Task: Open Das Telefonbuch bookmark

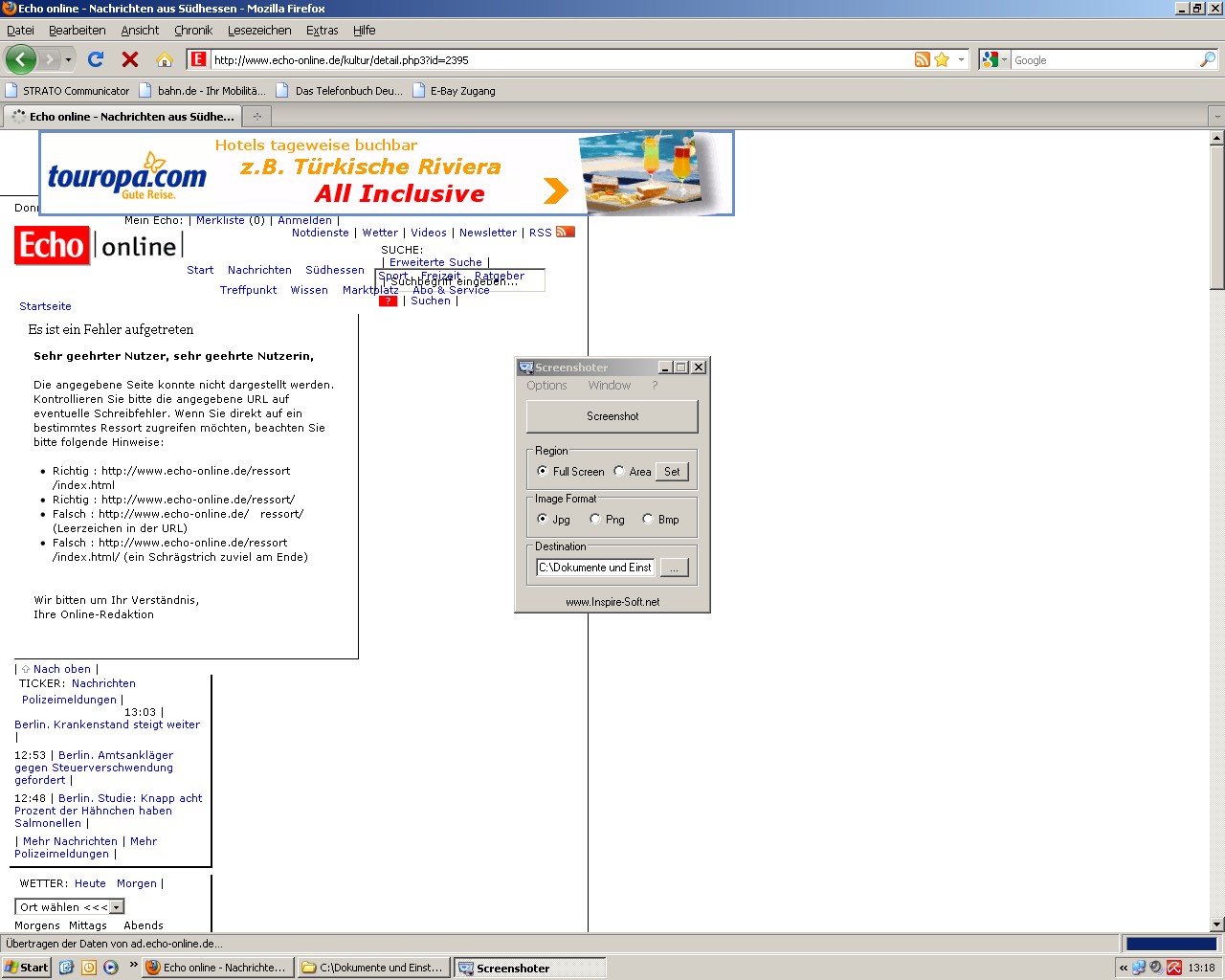Action: tap(340, 91)
